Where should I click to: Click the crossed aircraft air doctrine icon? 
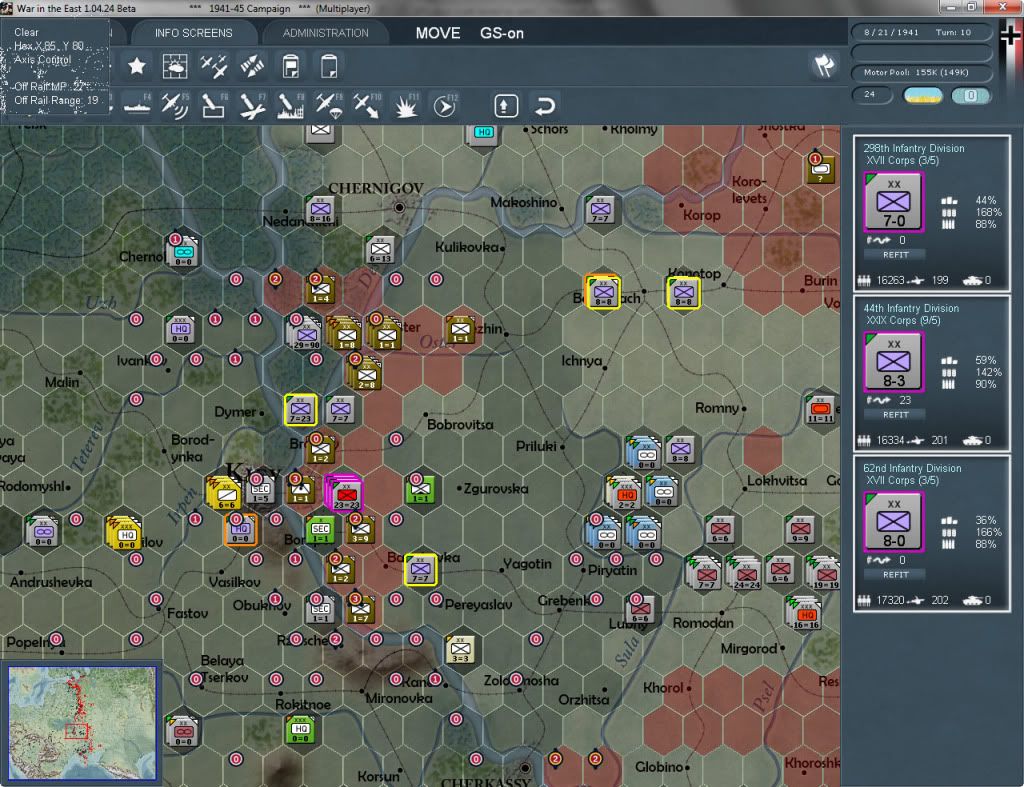[x=214, y=66]
